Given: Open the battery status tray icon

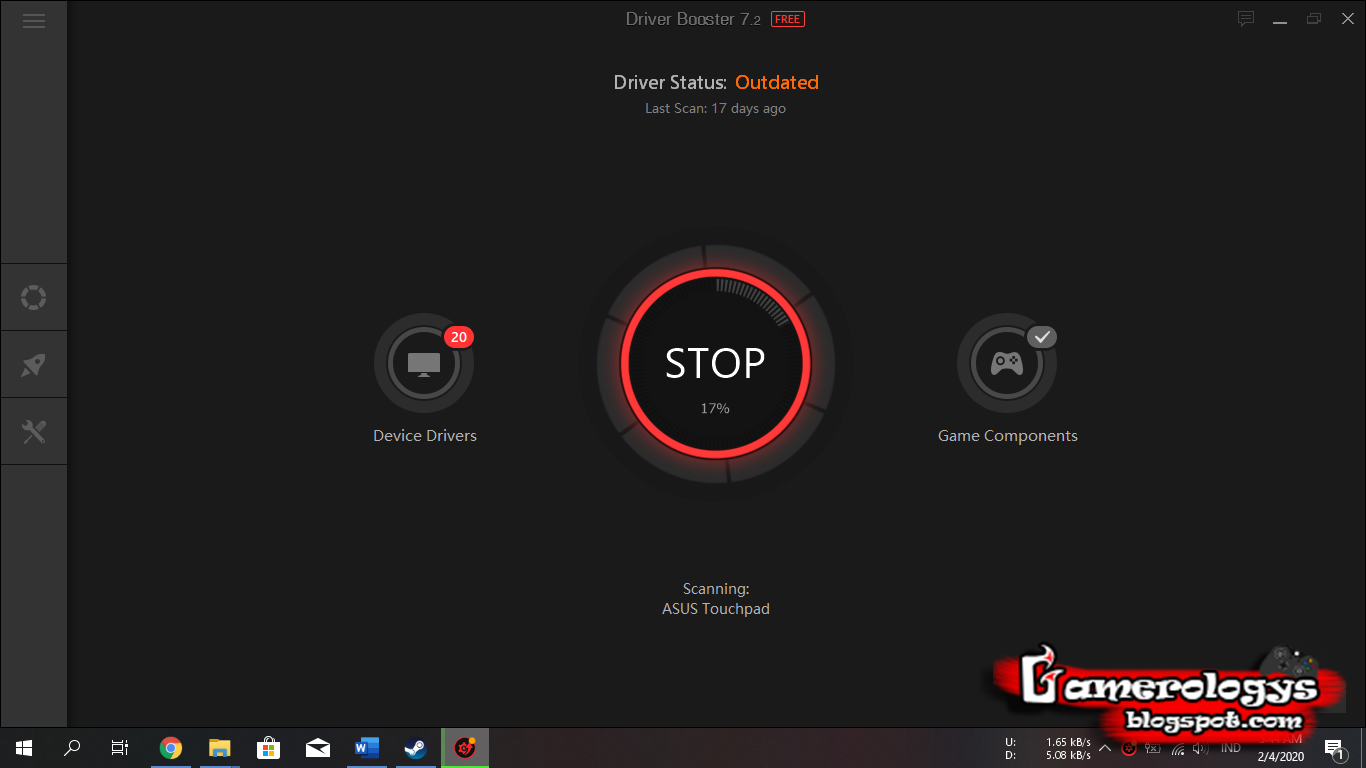Looking at the screenshot, I should coord(1153,748).
